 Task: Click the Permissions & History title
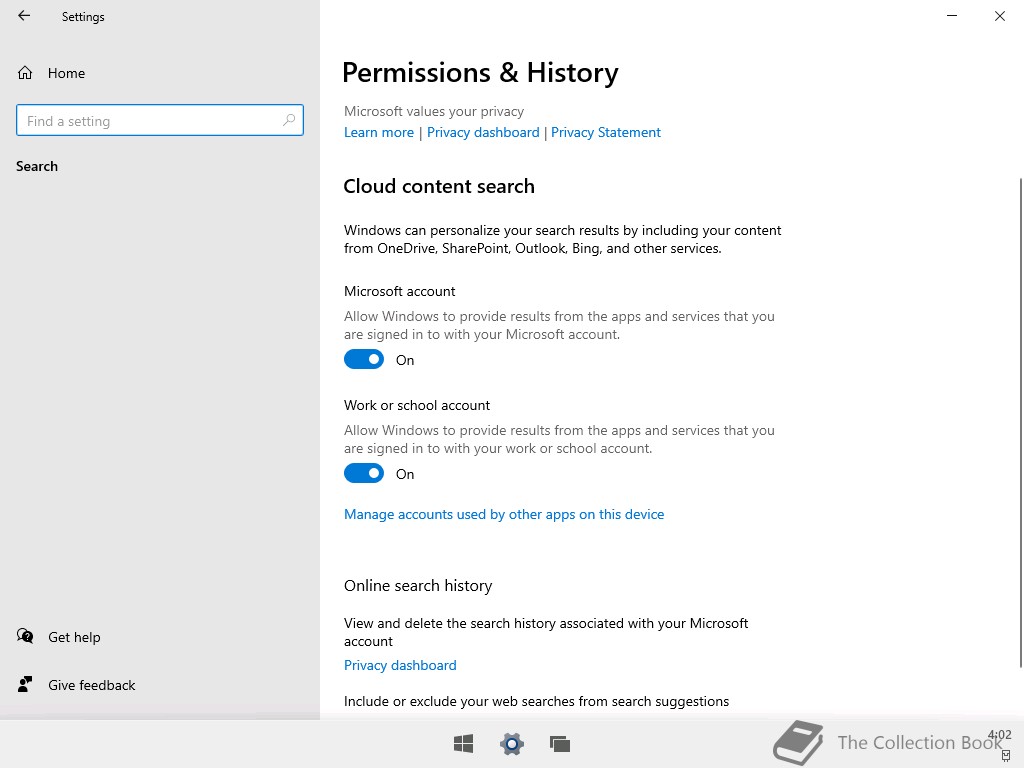(x=480, y=72)
